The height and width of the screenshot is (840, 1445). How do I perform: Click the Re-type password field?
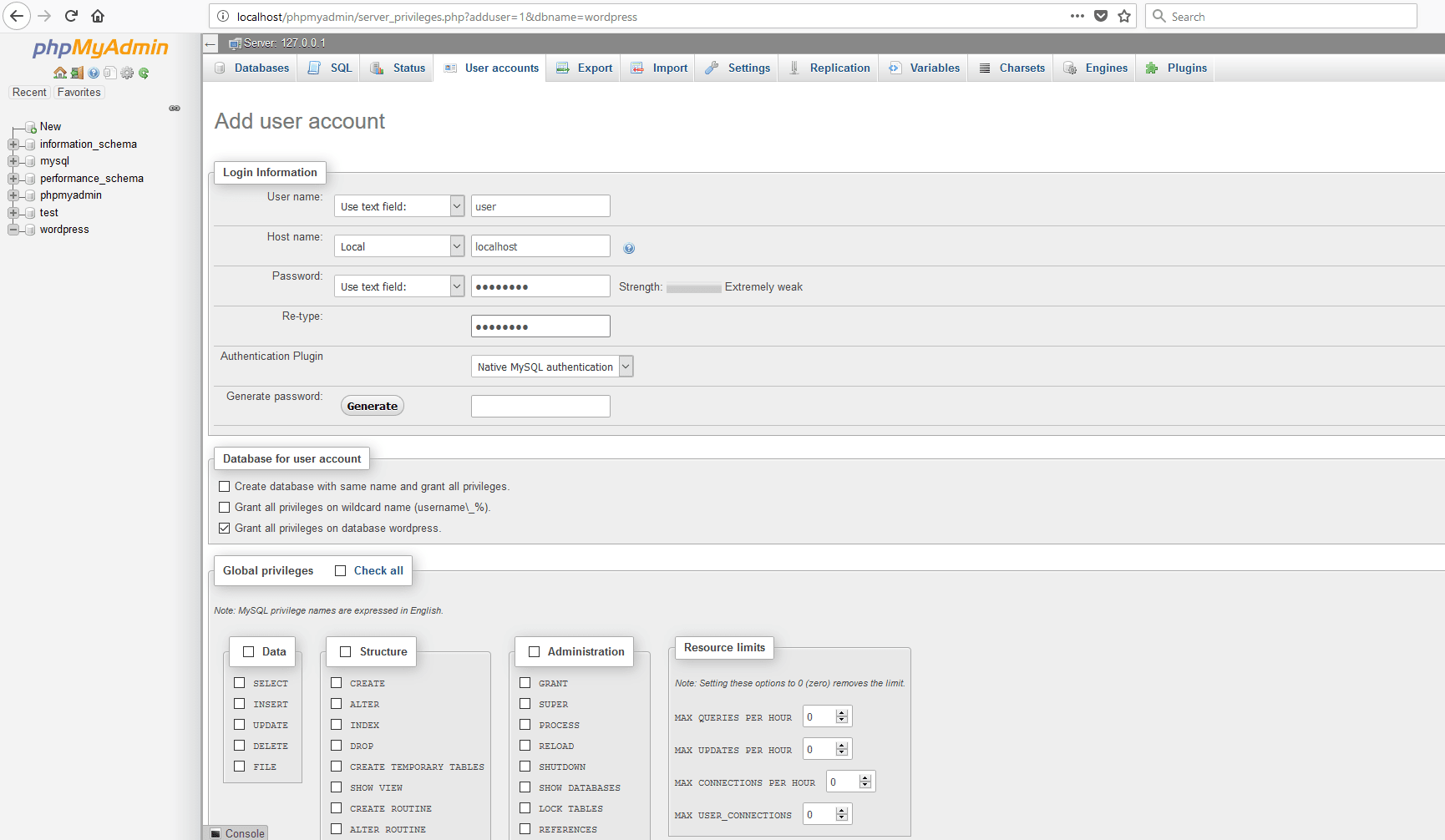click(540, 326)
